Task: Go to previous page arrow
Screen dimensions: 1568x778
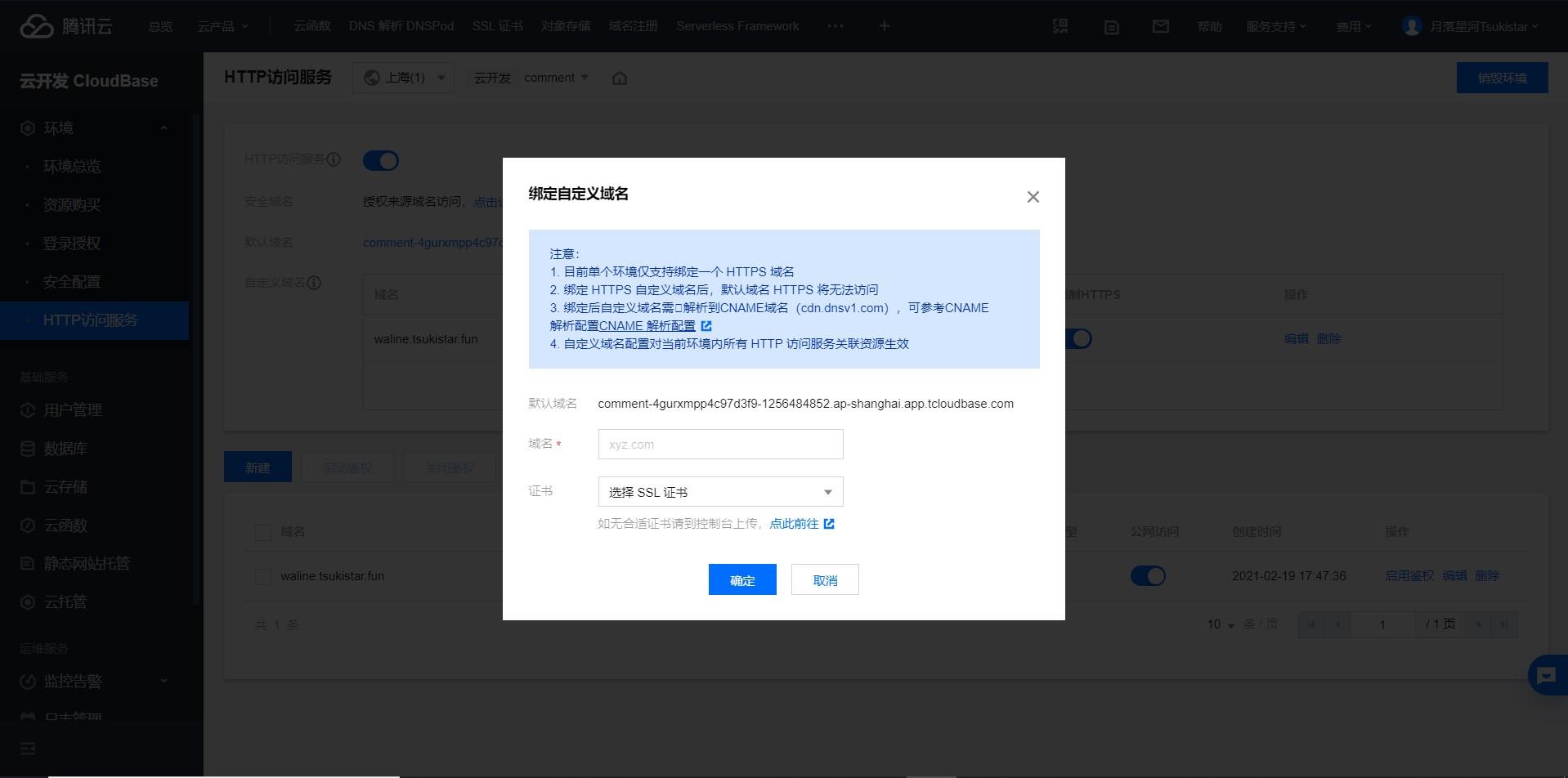Action: coord(1337,624)
